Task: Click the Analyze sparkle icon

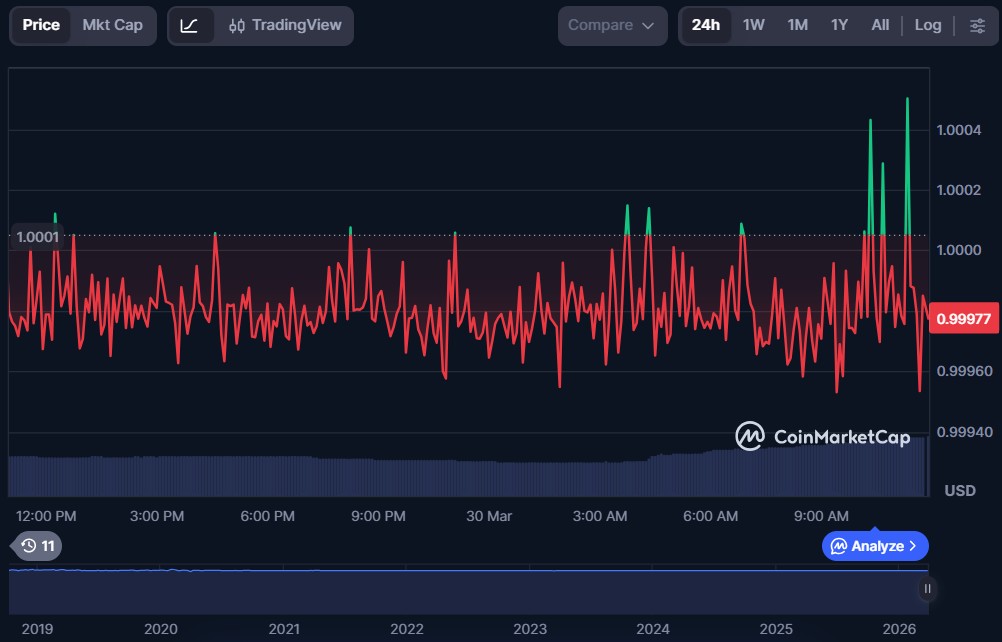Action: pyautogui.click(x=839, y=546)
